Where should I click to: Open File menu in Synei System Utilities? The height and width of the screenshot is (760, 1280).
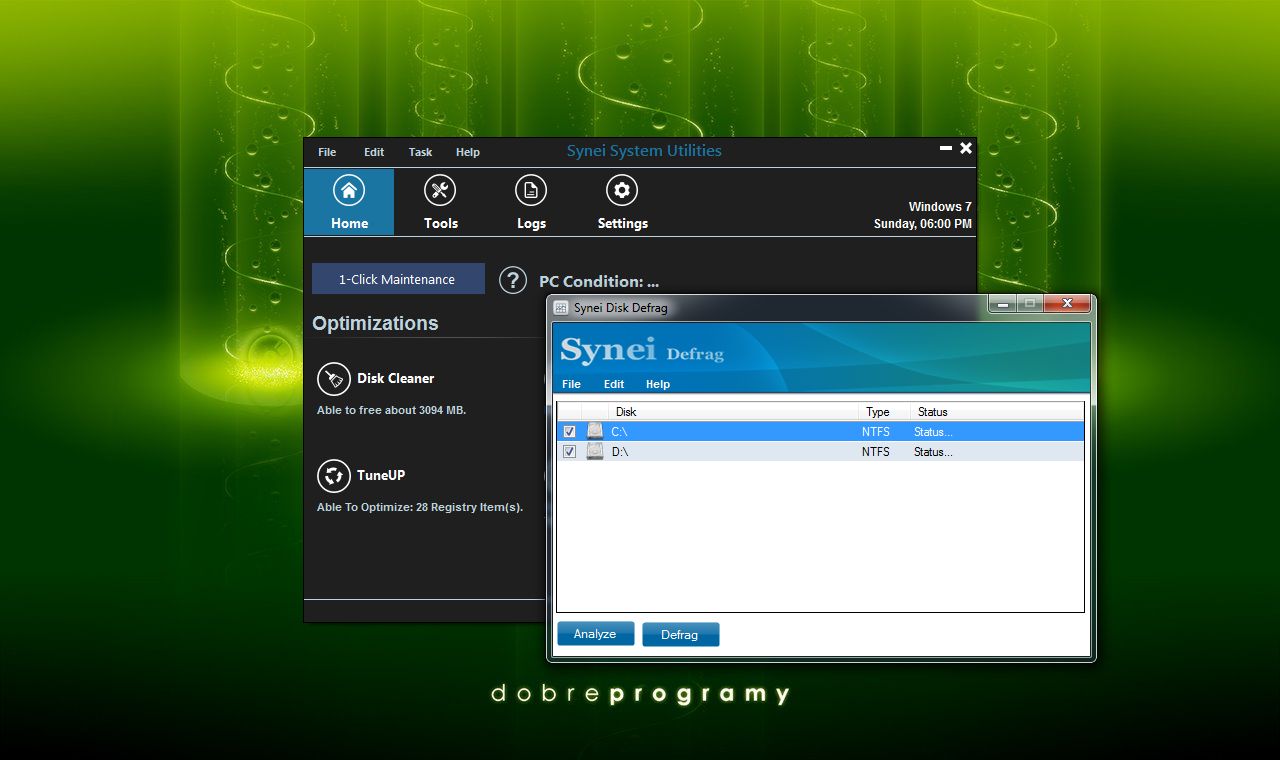327,152
